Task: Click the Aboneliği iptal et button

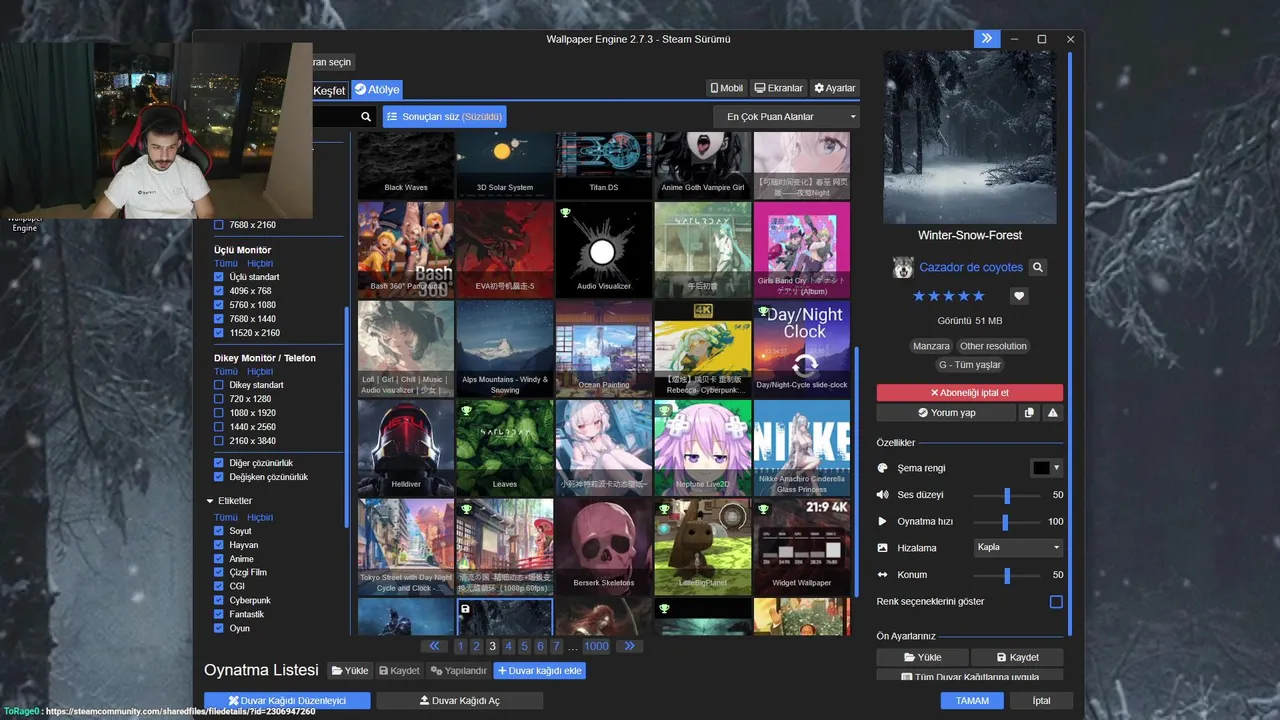Action: [970, 393]
